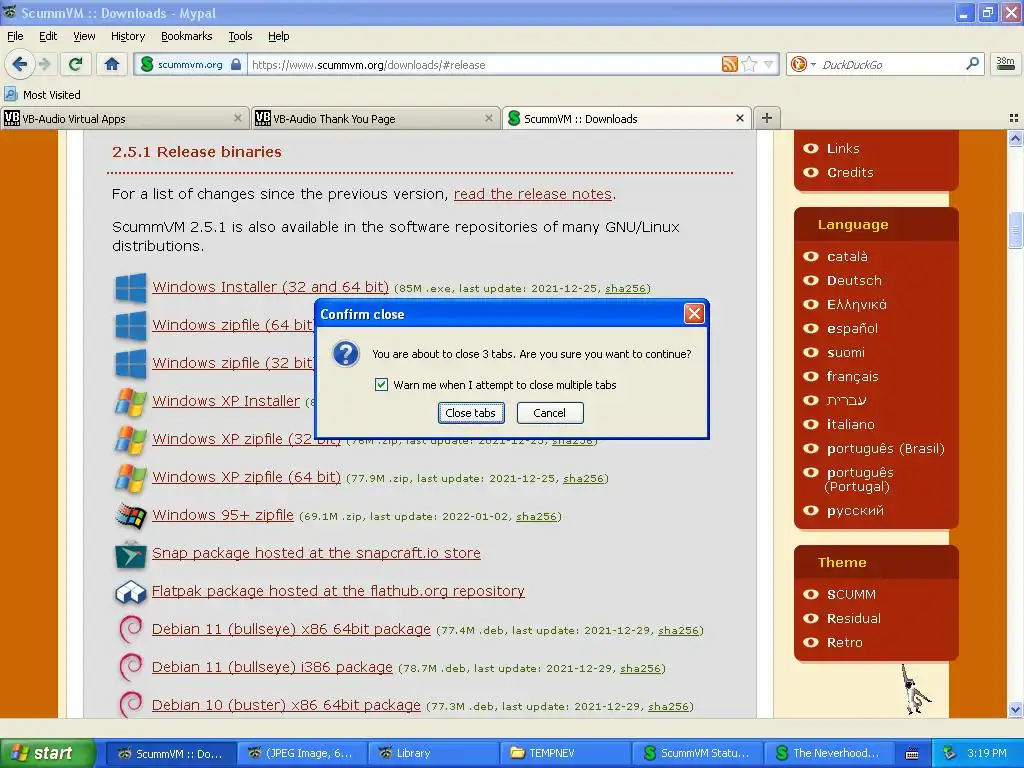The width and height of the screenshot is (1024, 768).
Task: Switch to TEMPNEV folder in taskbar
Action: (x=565, y=753)
